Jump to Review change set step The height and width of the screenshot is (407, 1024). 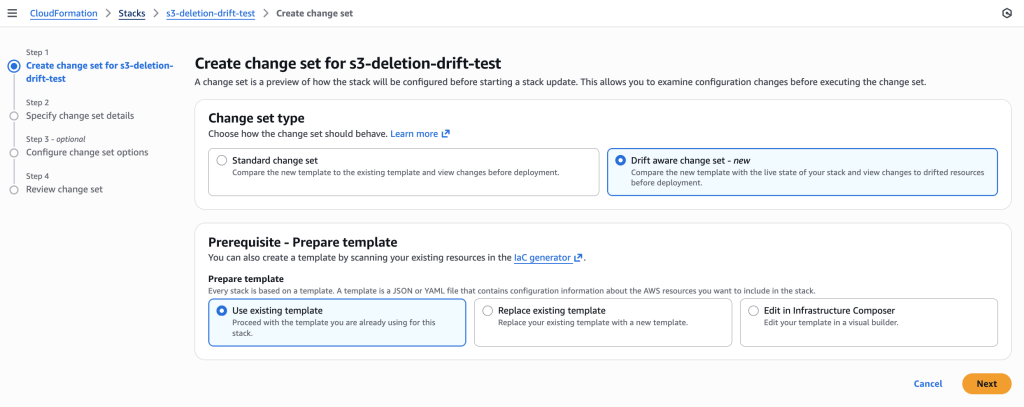click(x=64, y=189)
